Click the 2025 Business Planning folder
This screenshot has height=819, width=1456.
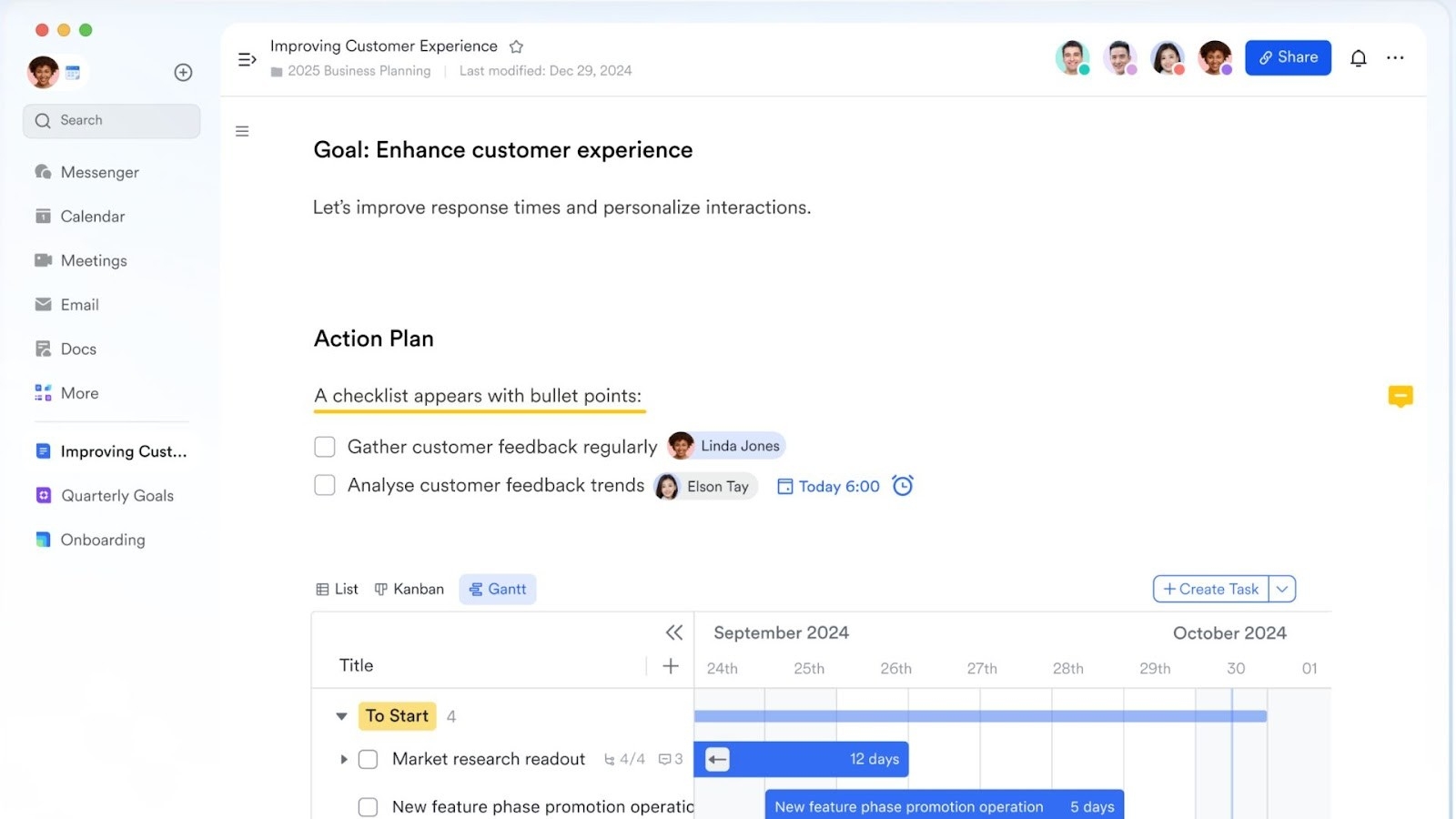[x=350, y=71]
